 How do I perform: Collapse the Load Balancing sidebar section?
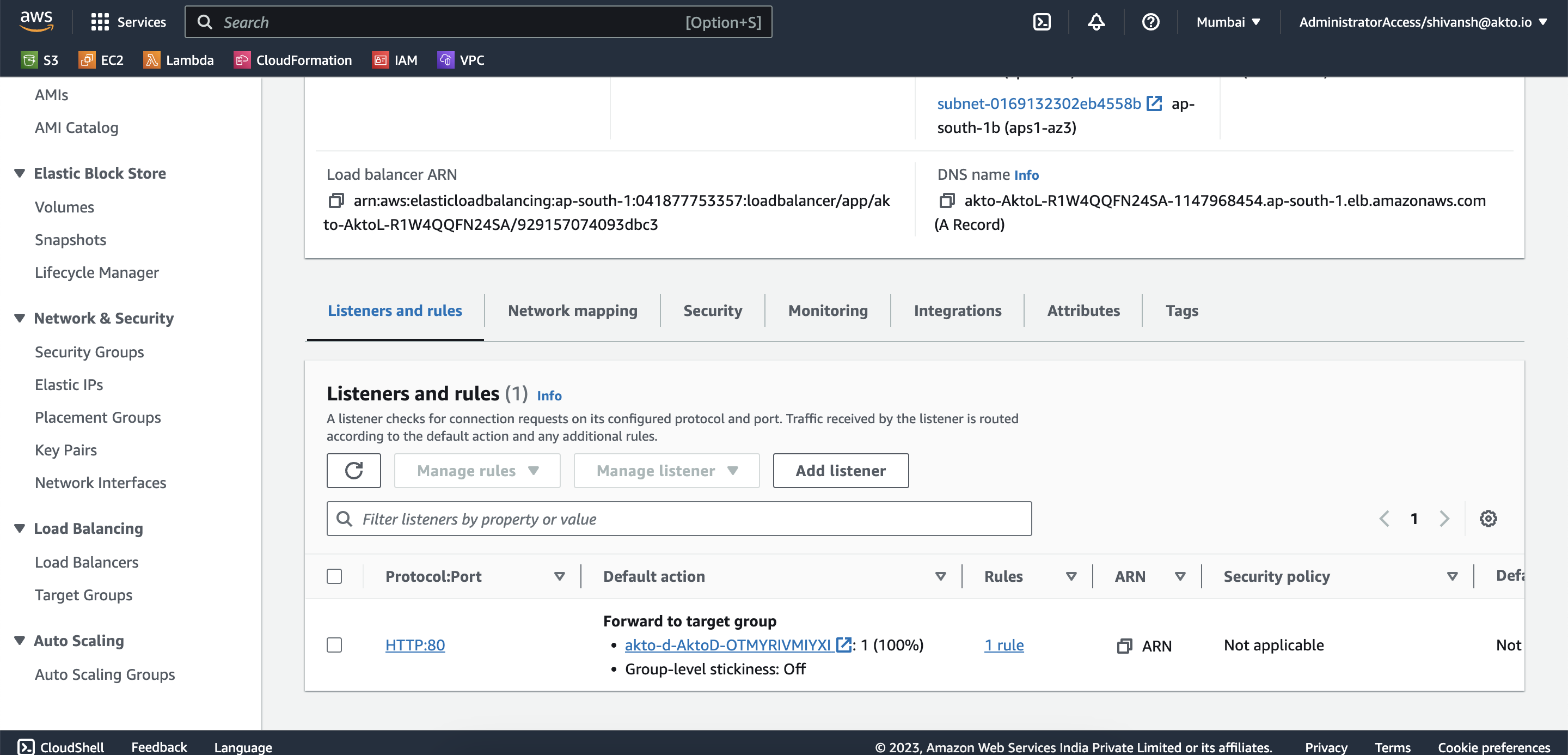pyautogui.click(x=19, y=528)
